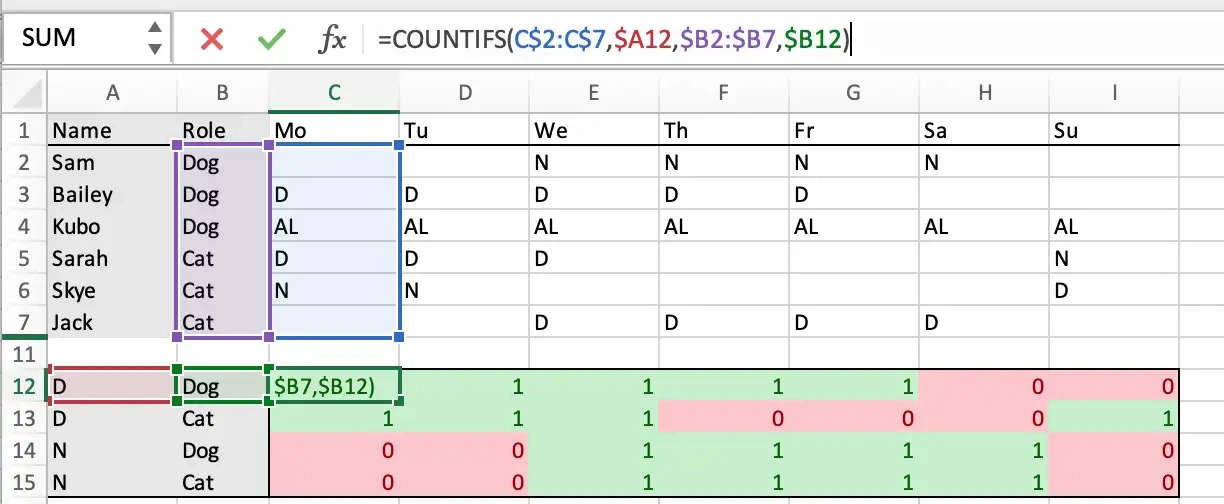
Task: Click the We header cell
Action: point(594,130)
